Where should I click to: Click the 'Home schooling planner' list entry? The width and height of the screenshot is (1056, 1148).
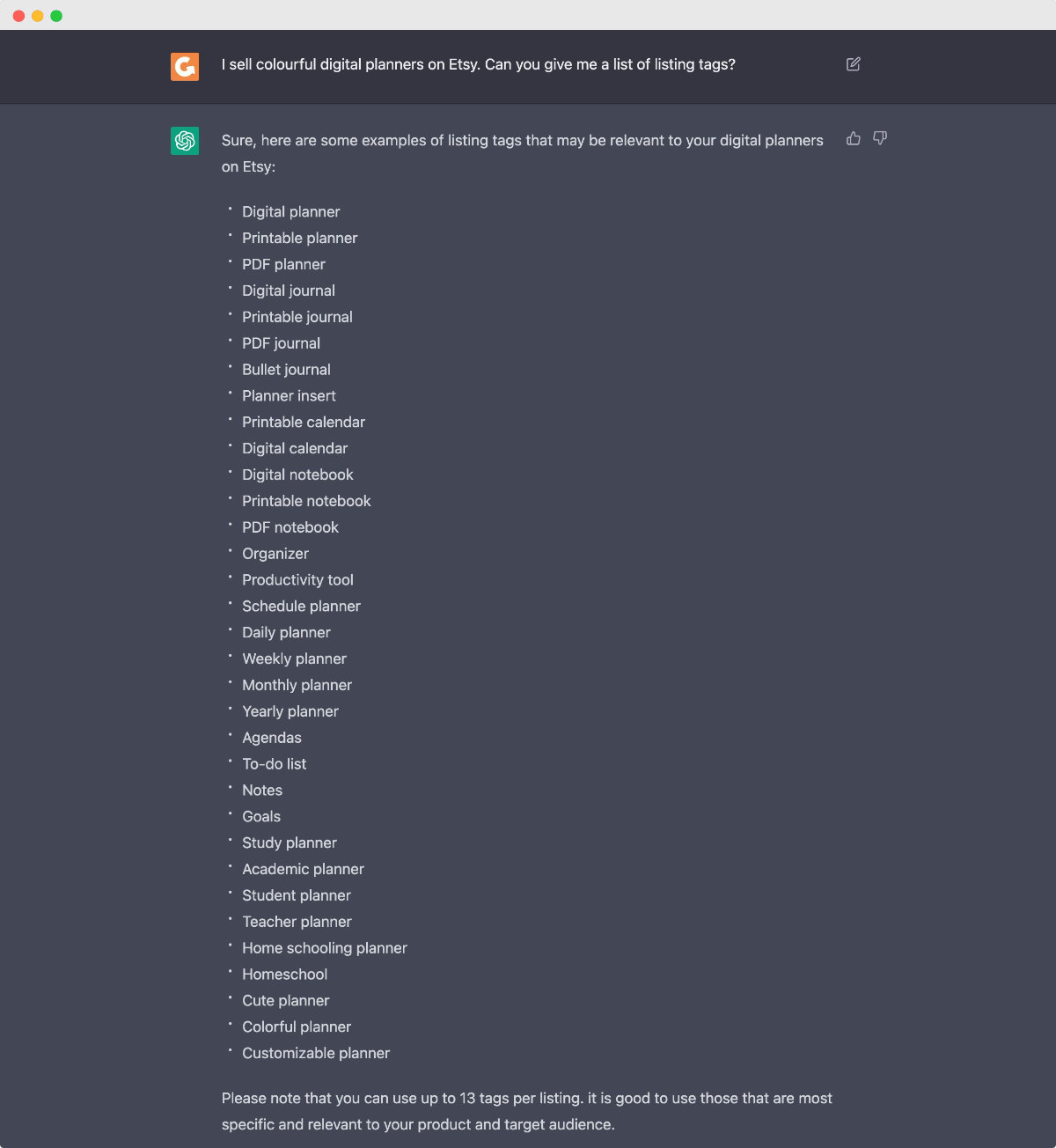[325, 948]
